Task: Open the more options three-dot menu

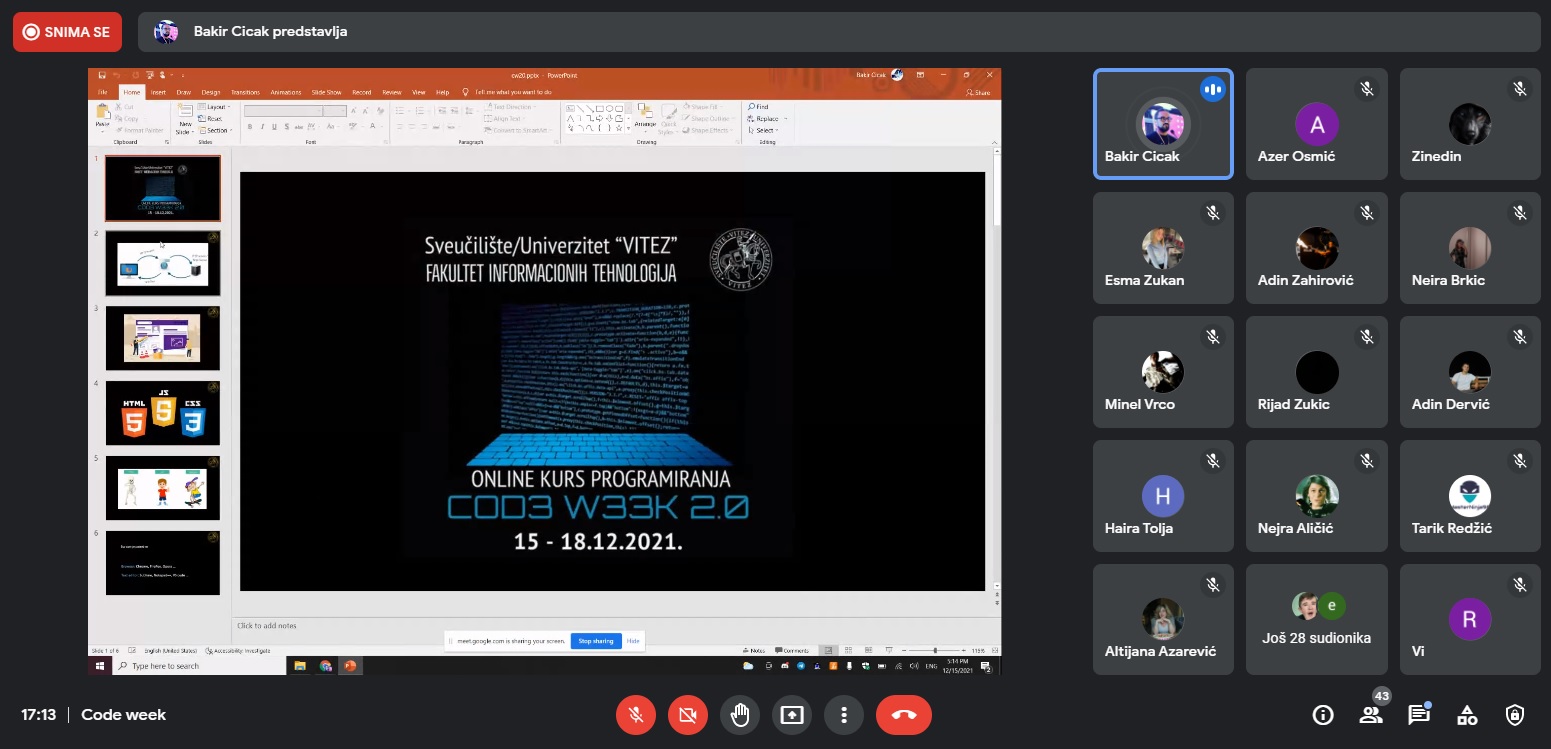Action: click(x=844, y=715)
